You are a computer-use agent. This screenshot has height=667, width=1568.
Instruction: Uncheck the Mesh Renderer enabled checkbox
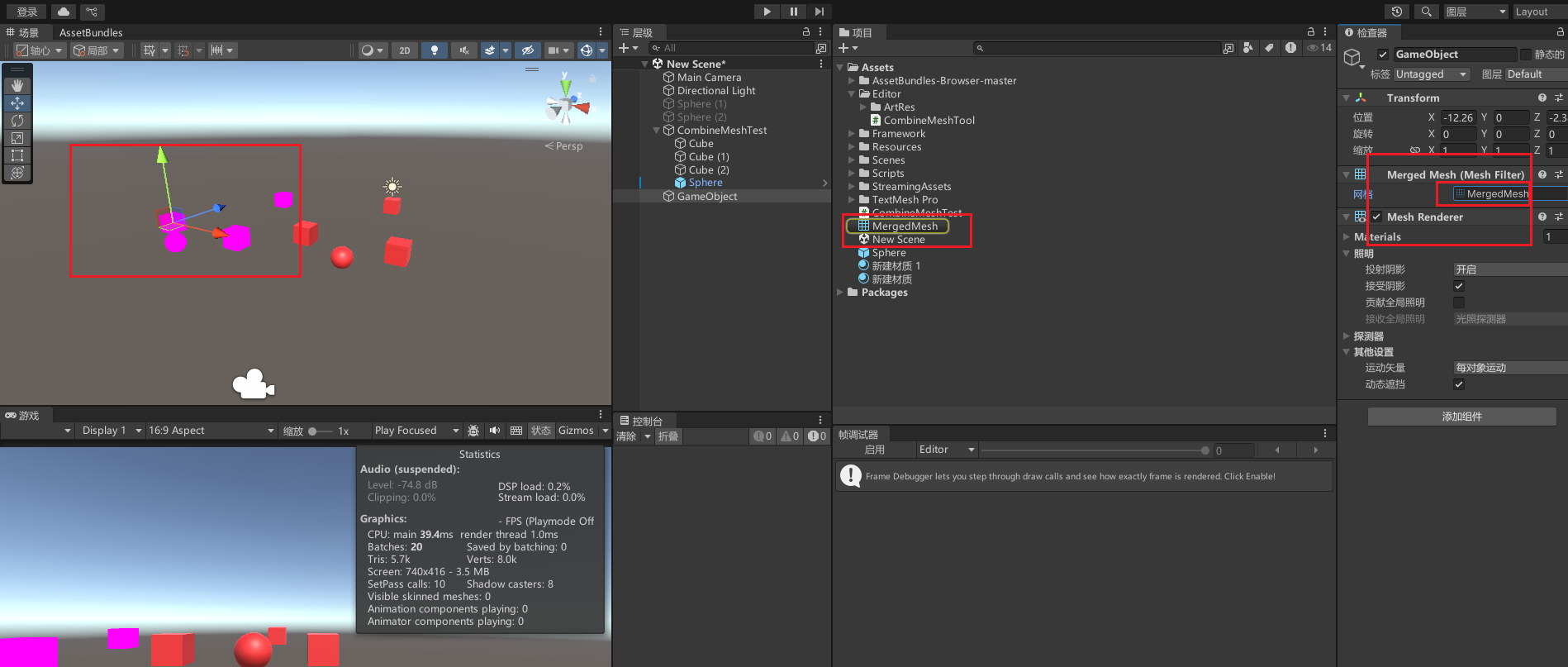click(x=1376, y=217)
